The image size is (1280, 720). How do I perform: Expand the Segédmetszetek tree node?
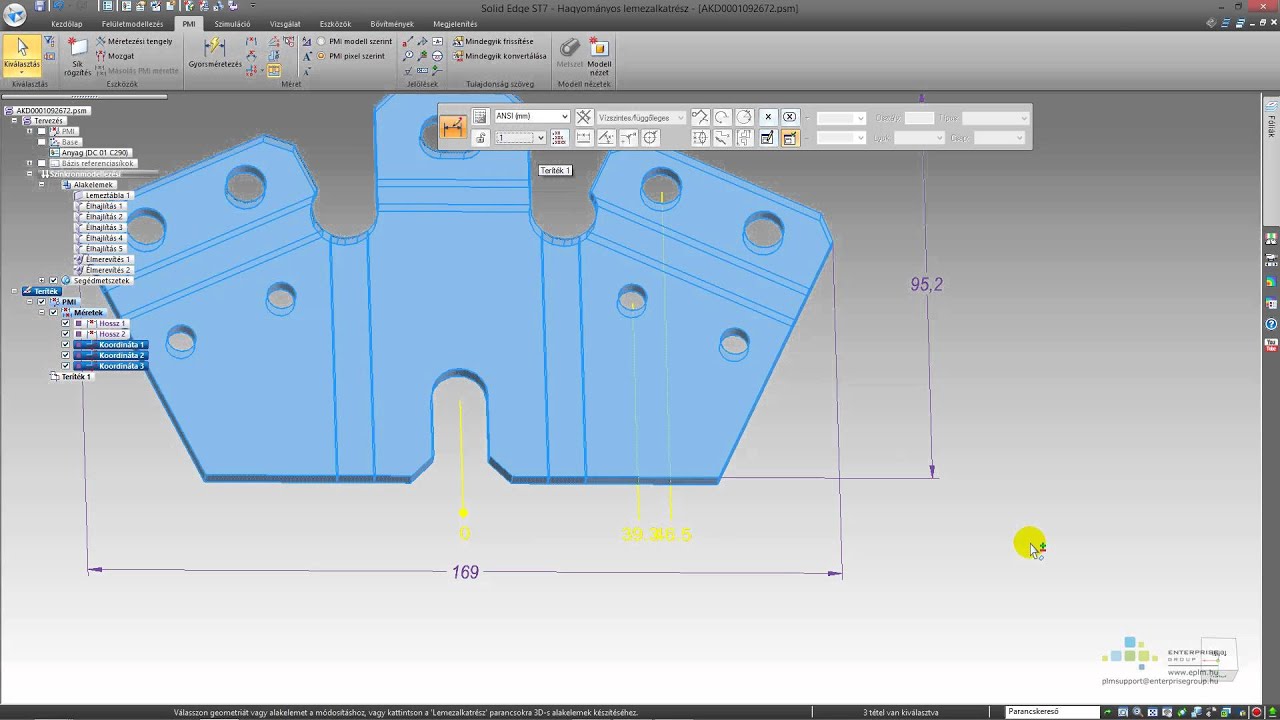pyautogui.click(x=41, y=281)
